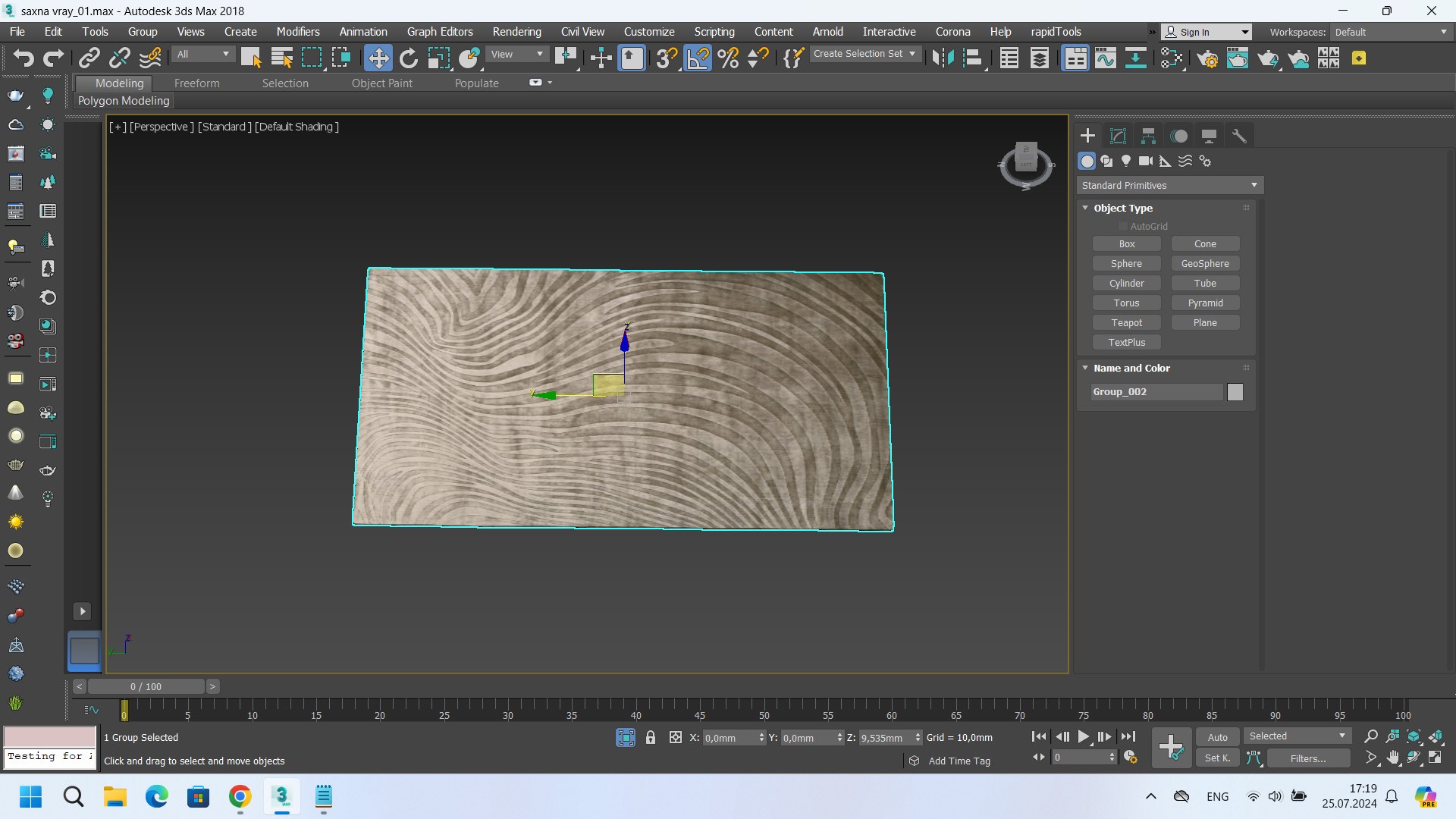The width and height of the screenshot is (1456, 819).
Task: Click the Plane primitive button
Action: 1205,322
